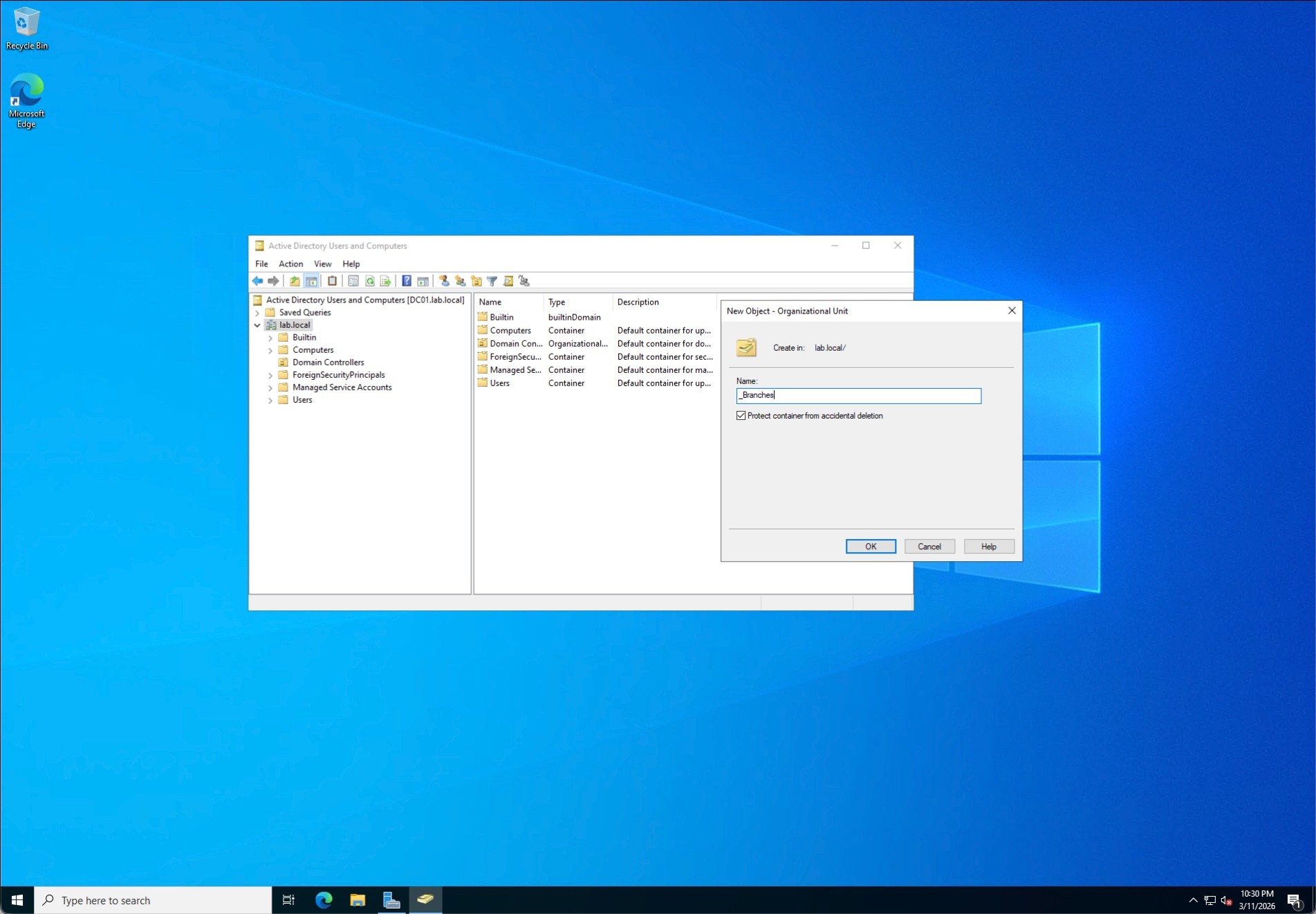Collapse the lab.local domain node

257,325
